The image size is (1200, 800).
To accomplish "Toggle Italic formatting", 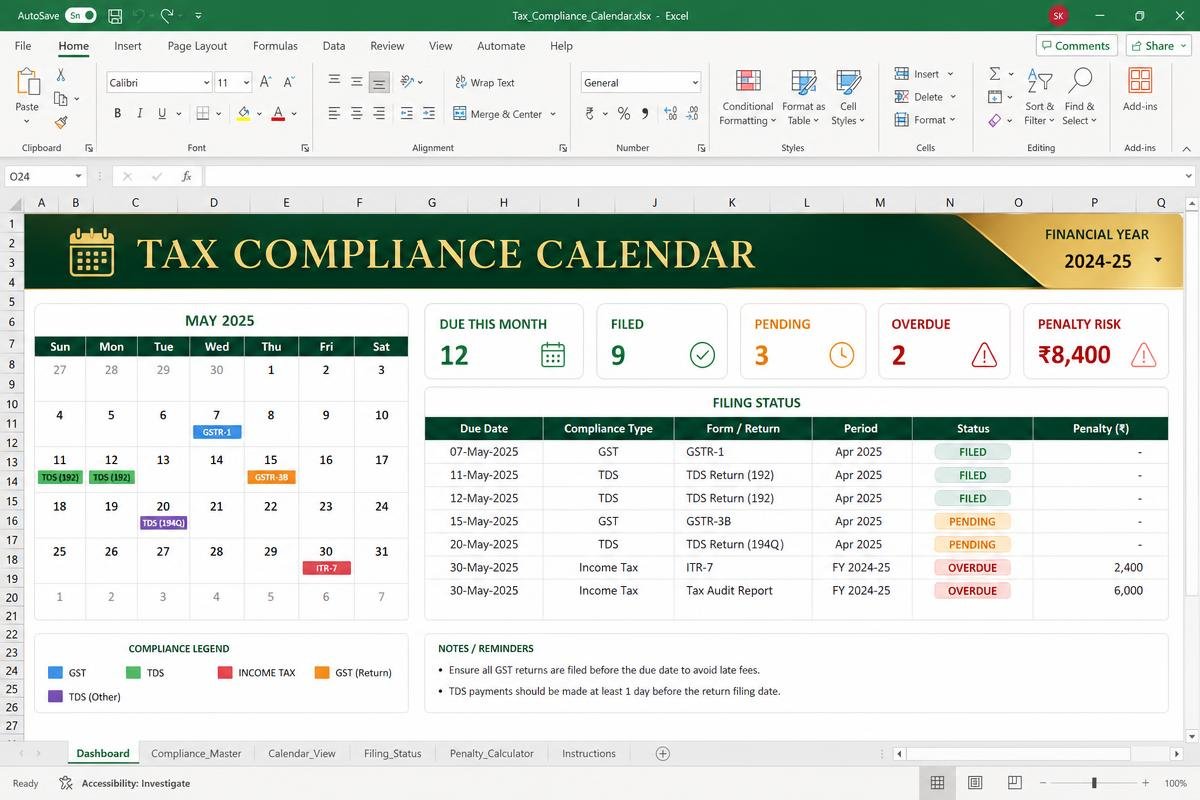I will [139, 114].
